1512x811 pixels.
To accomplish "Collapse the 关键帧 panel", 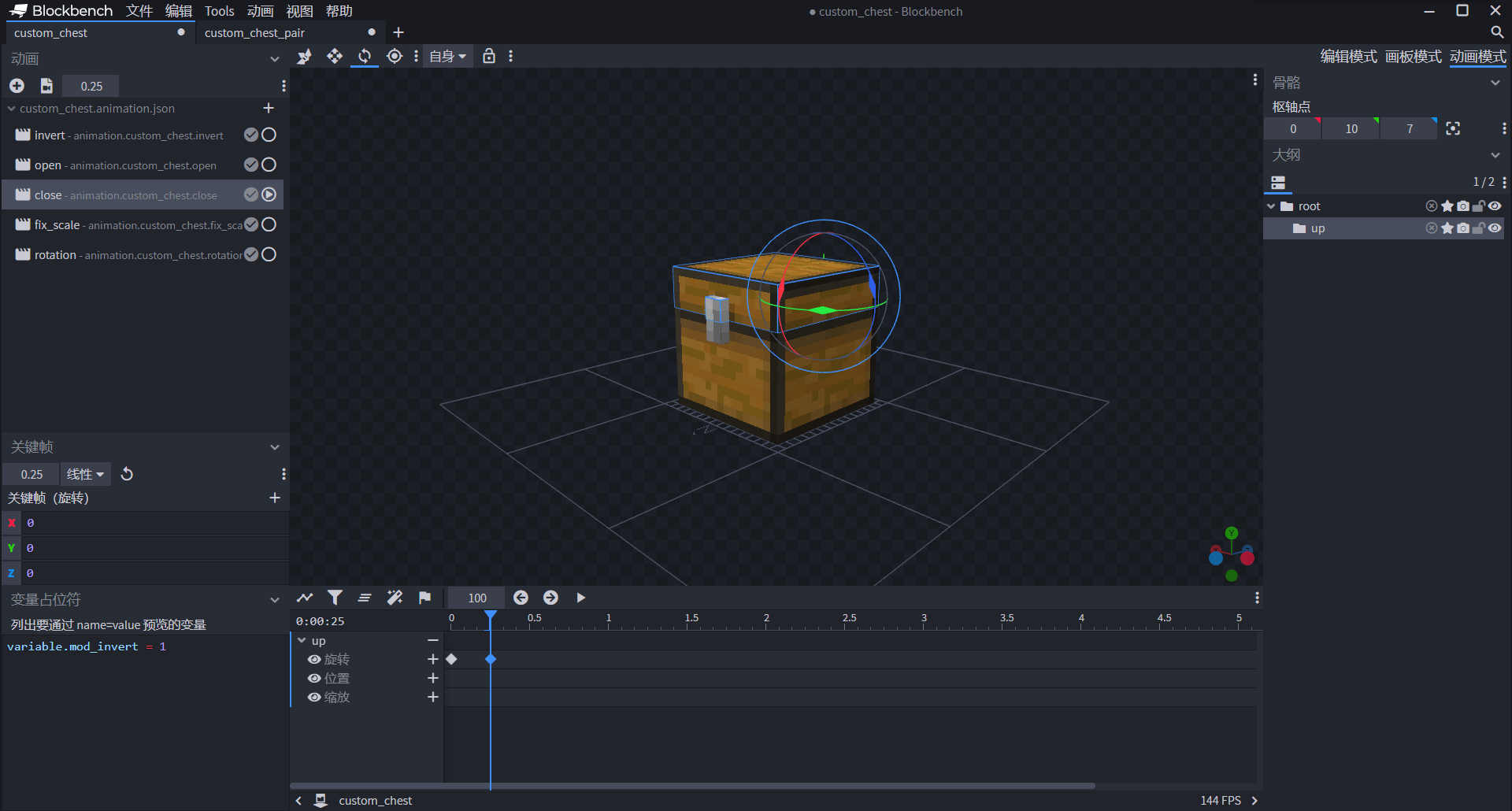I will 275,447.
